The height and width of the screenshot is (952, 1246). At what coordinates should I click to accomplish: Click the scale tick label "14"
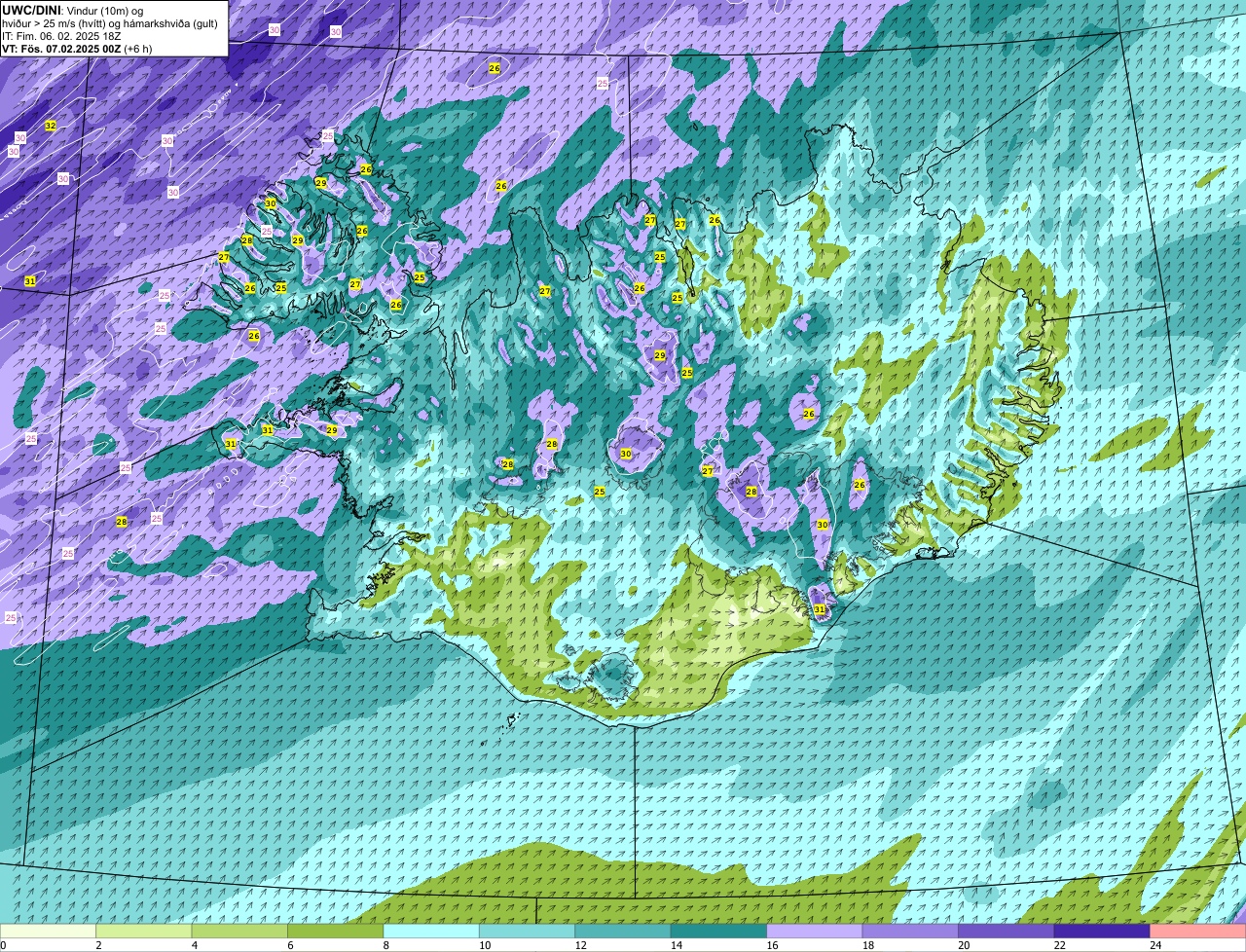click(677, 945)
